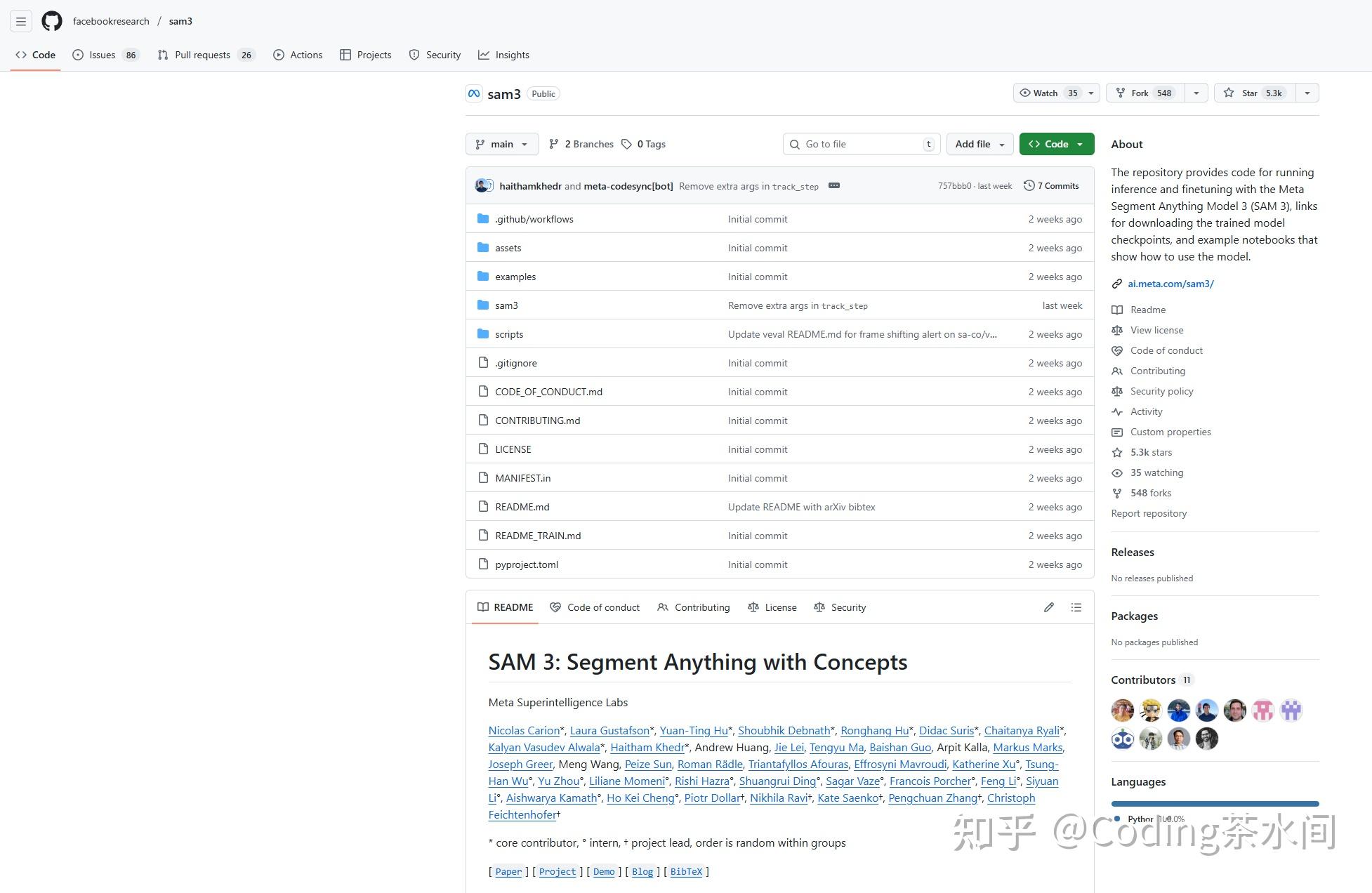Click the README edit pencil icon
The height and width of the screenshot is (893, 1372).
pos(1048,607)
